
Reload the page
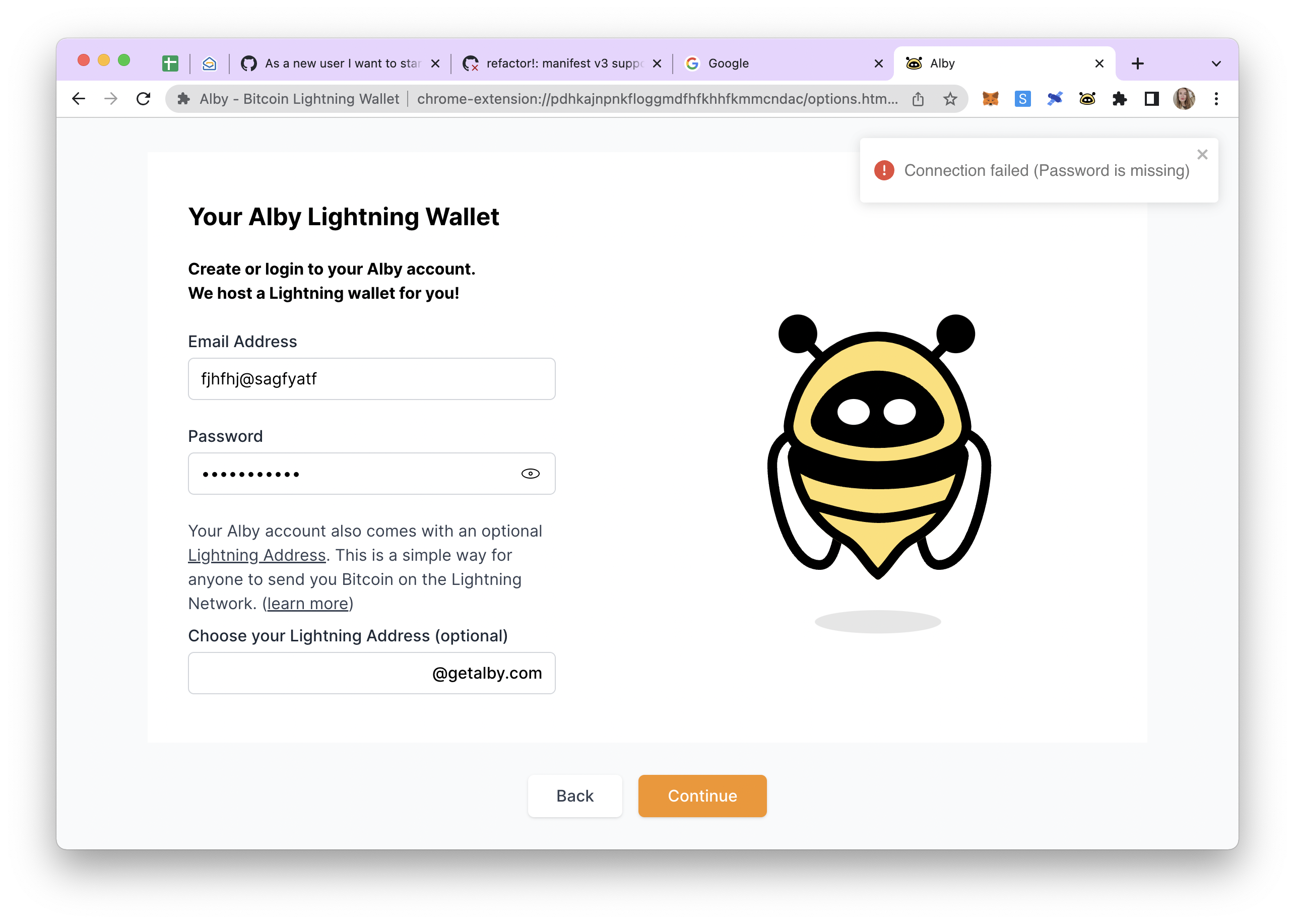[x=144, y=99]
